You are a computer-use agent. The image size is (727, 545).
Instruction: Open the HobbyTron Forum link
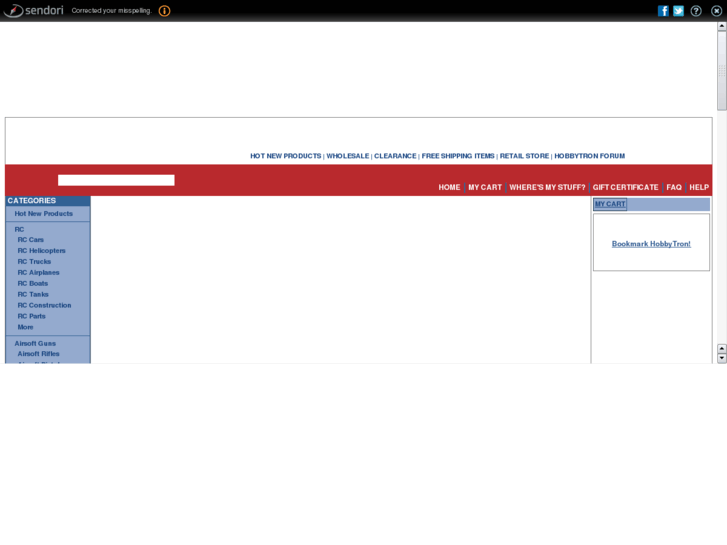coord(590,156)
